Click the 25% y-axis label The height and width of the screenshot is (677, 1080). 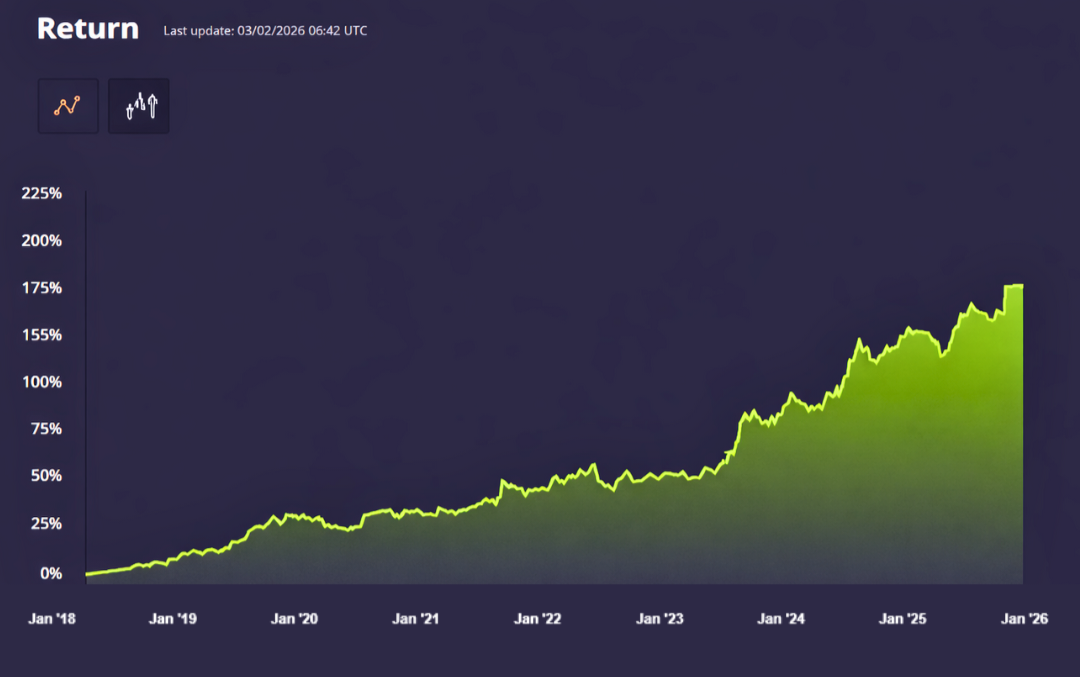46,523
